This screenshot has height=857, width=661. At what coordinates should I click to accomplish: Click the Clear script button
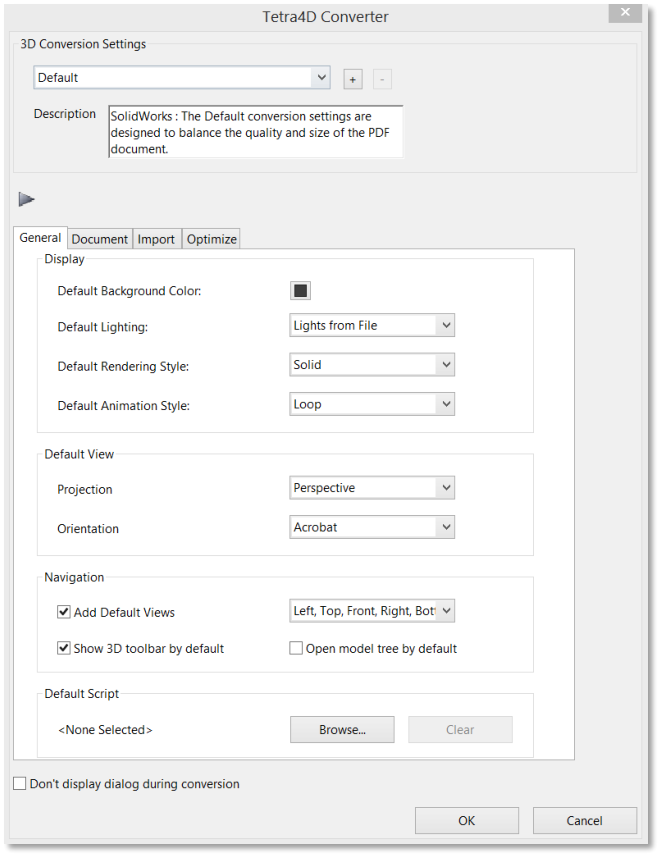pos(460,730)
